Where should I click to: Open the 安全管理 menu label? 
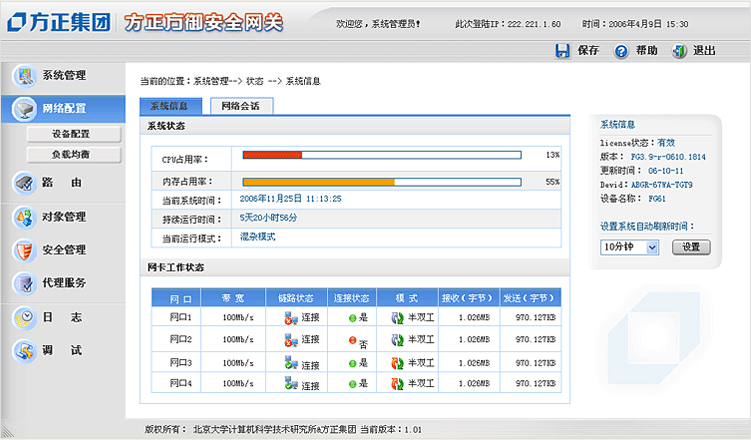(x=64, y=250)
